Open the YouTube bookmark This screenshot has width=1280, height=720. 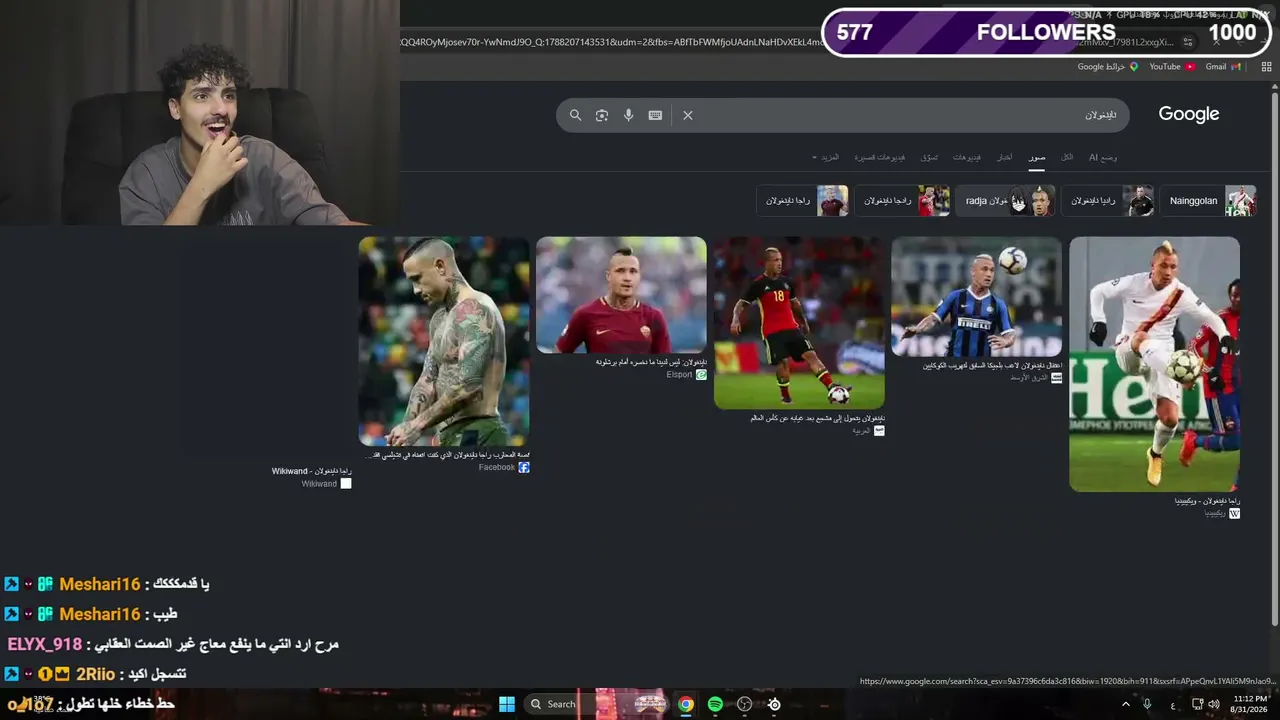1172,67
